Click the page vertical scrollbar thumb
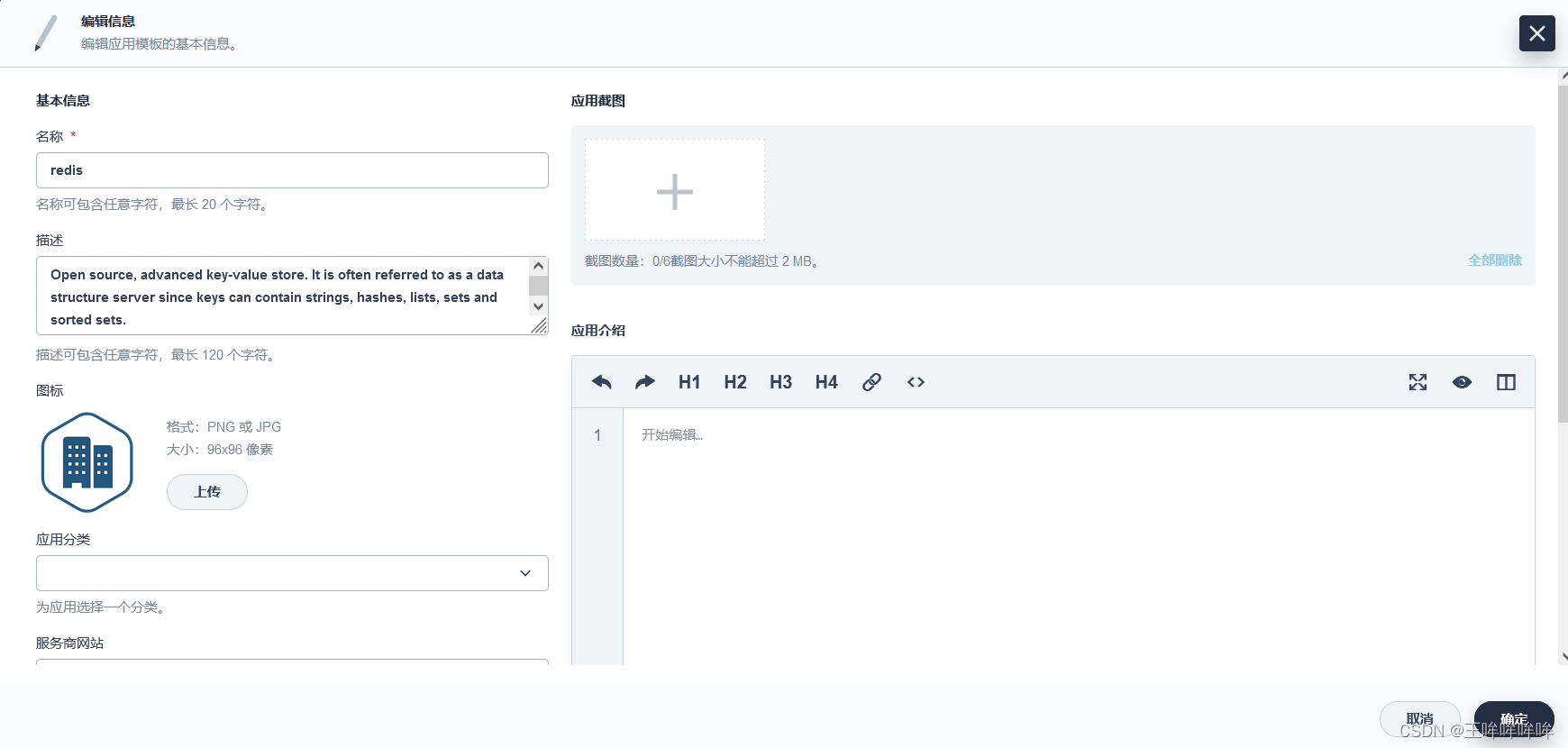The image size is (1568, 748). pos(1563,254)
